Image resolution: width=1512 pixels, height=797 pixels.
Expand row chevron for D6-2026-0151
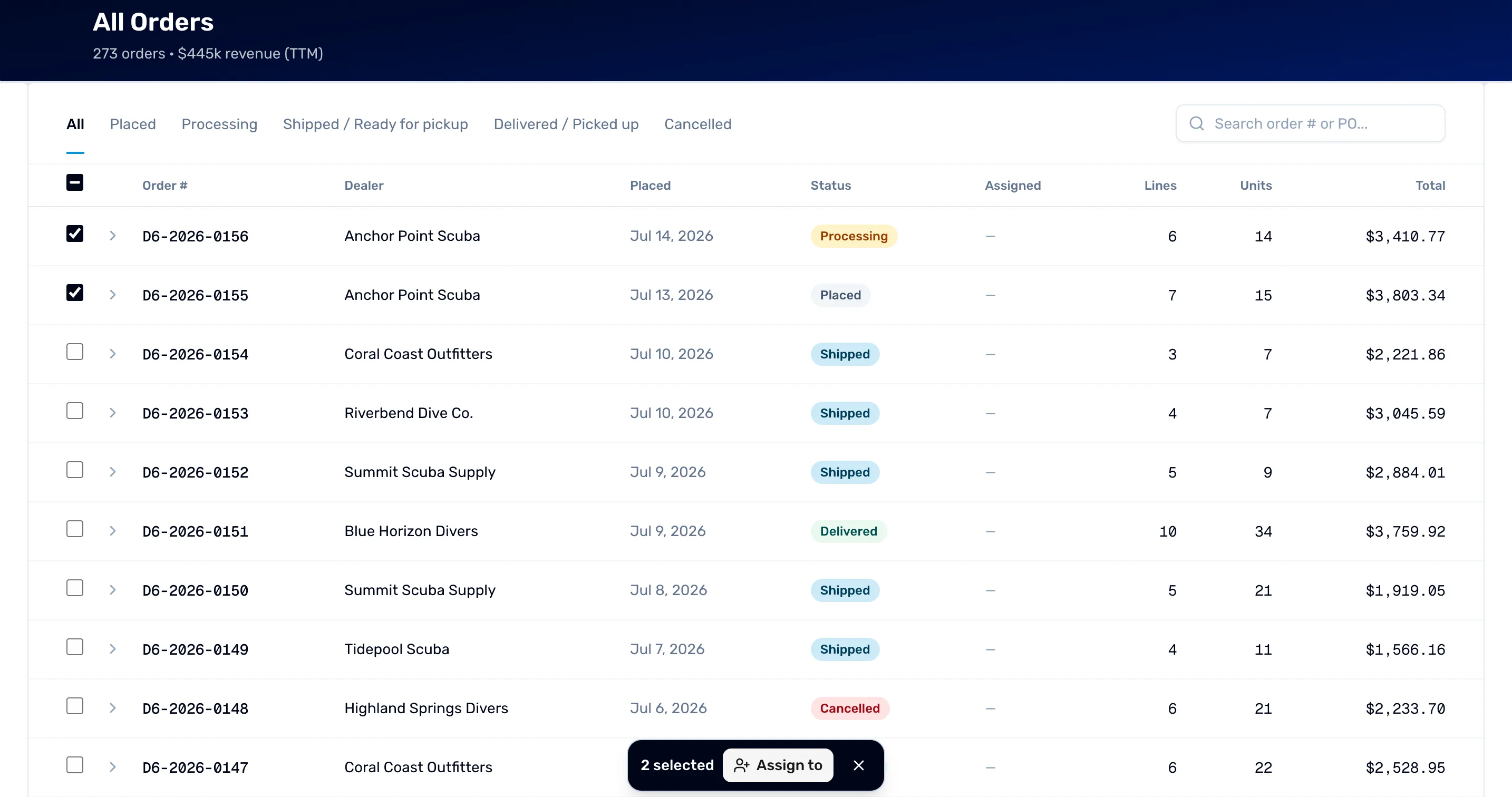tap(113, 531)
